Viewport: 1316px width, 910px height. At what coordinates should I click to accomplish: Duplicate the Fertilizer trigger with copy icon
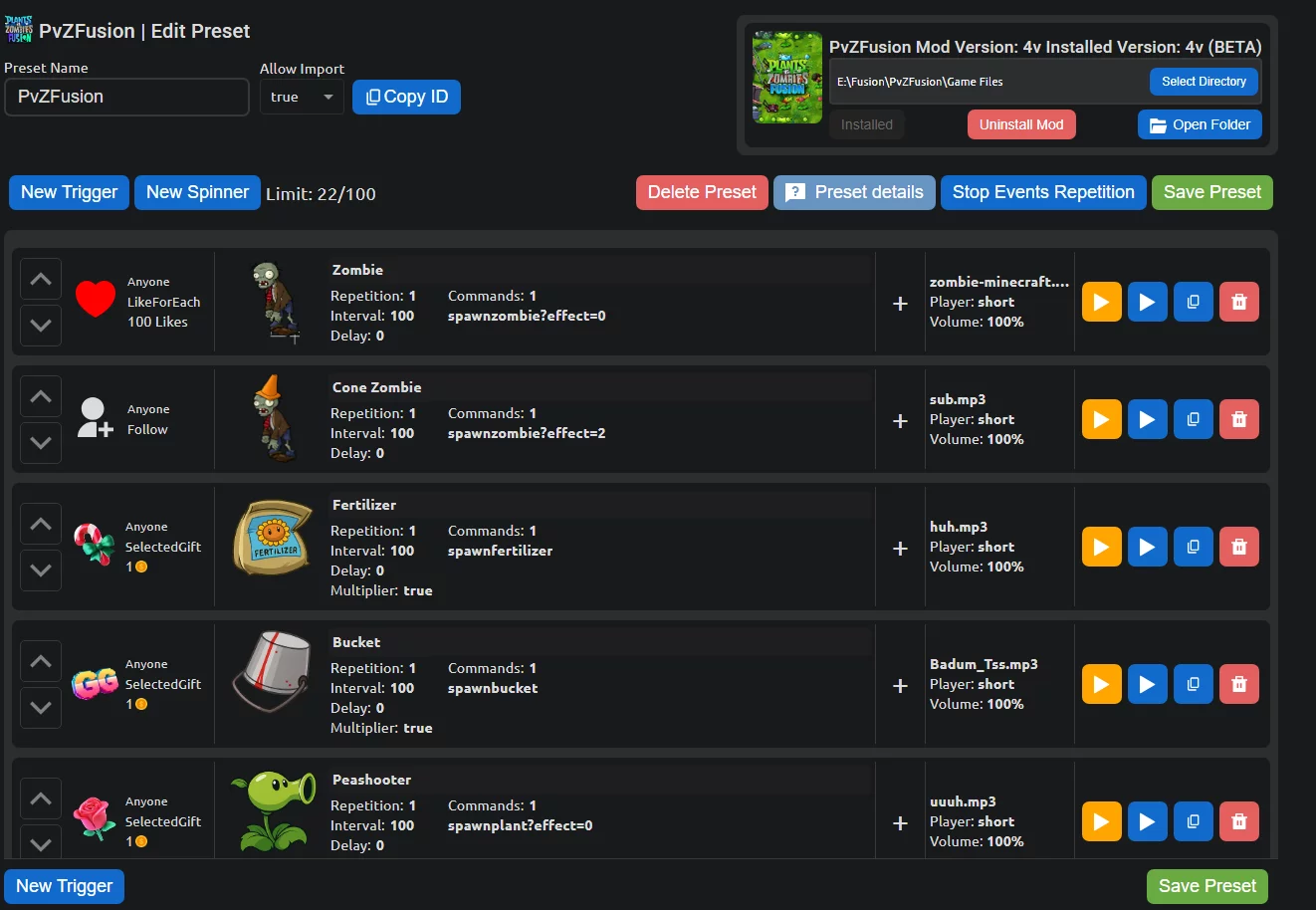click(x=1193, y=547)
